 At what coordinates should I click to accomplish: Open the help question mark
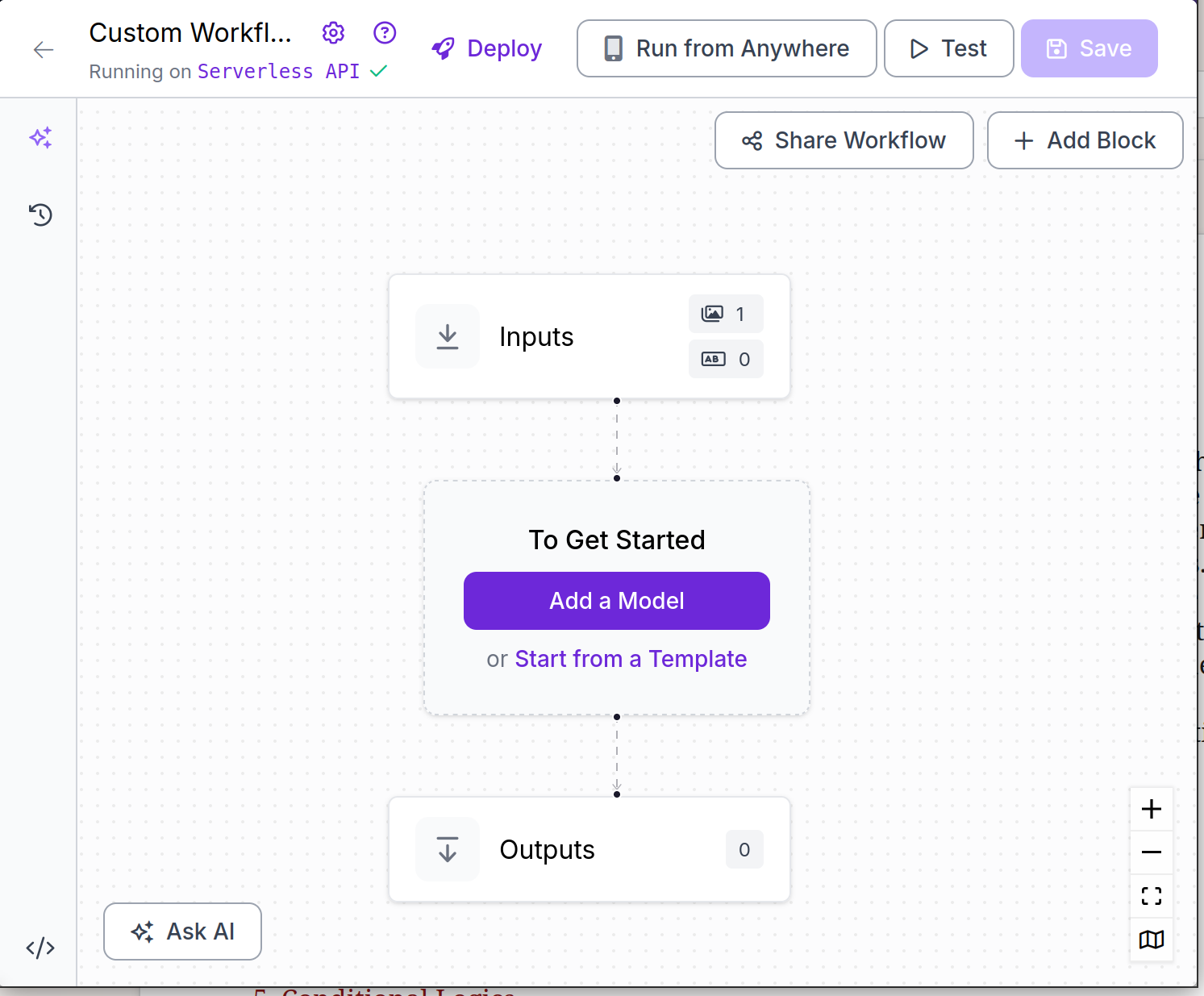click(x=385, y=32)
